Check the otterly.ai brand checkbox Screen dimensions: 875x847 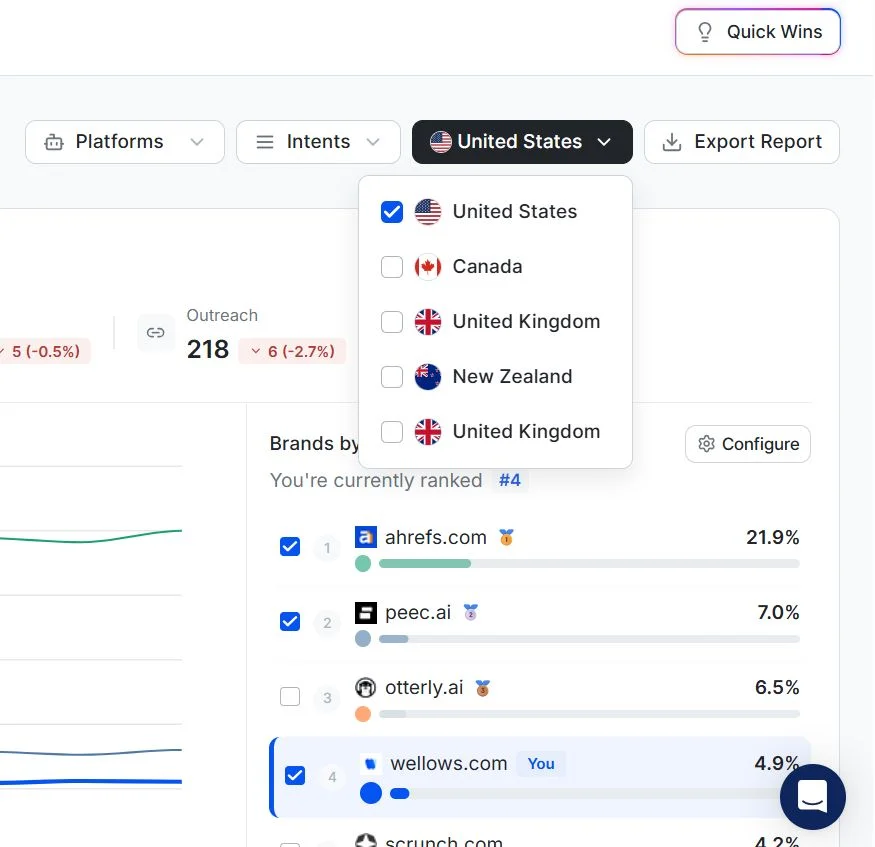coord(290,696)
